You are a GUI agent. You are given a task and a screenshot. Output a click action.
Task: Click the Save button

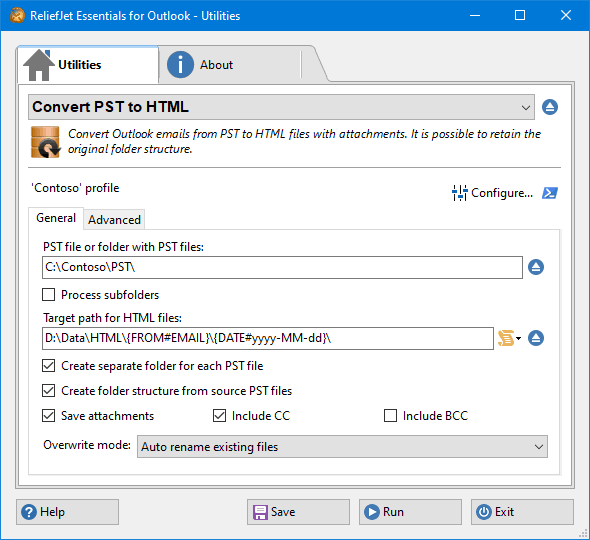(298, 512)
